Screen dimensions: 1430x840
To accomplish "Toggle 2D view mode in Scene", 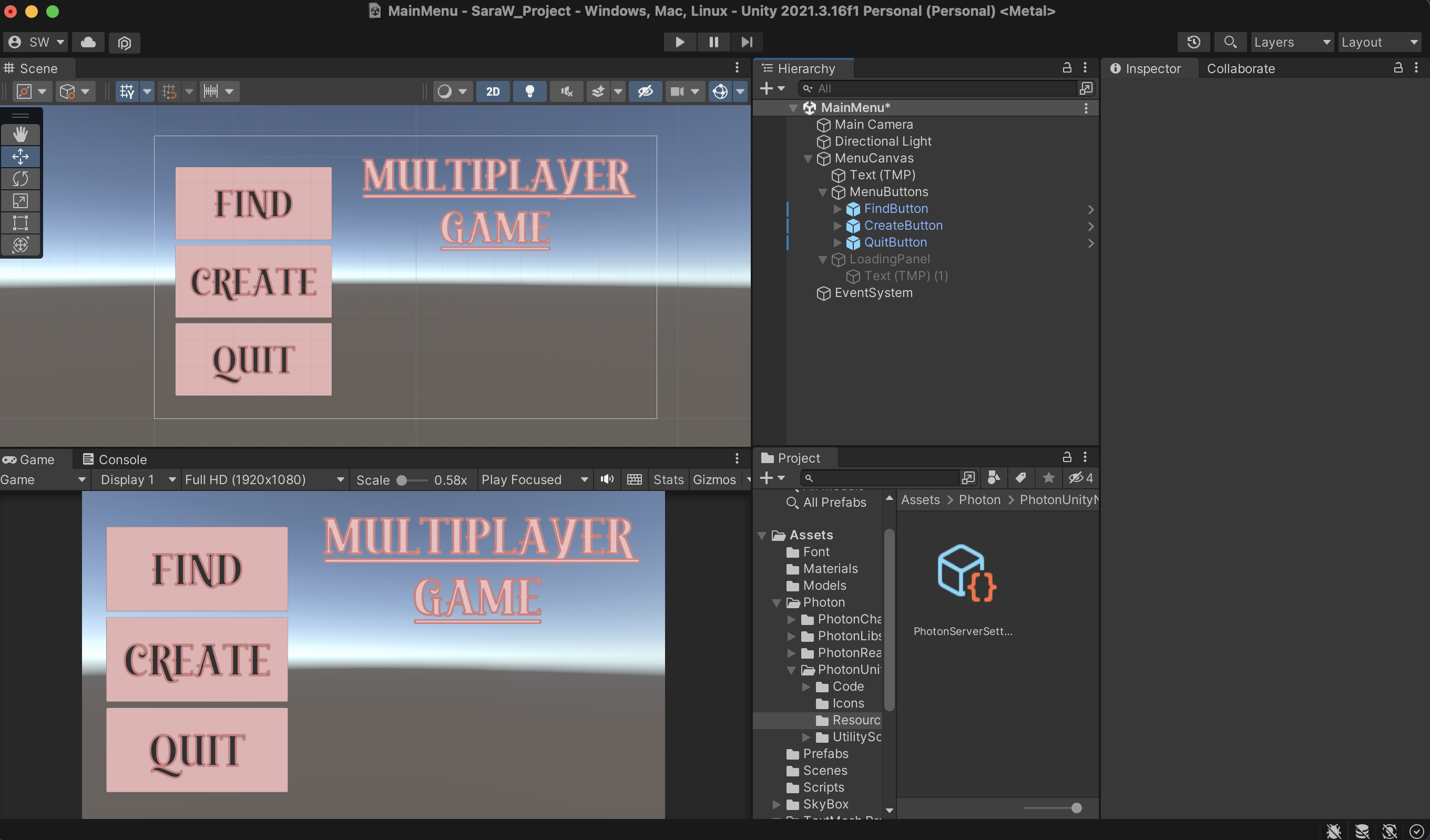I will click(493, 91).
